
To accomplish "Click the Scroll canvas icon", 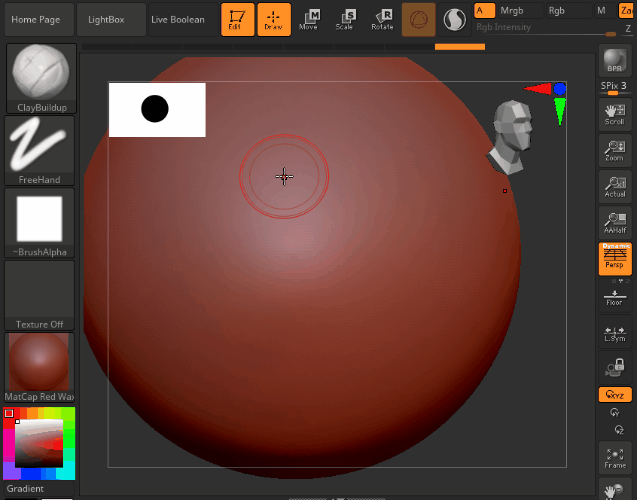I will click(615, 114).
